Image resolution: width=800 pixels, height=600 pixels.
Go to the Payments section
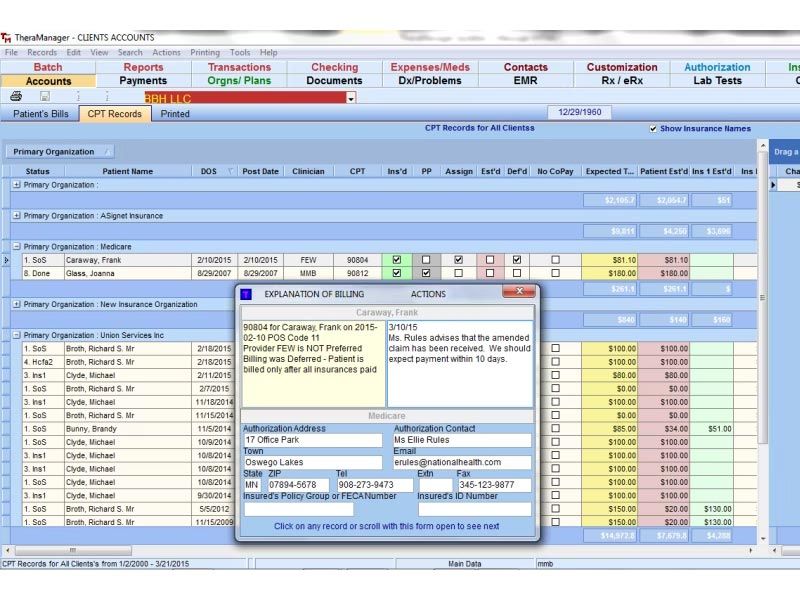coord(143,81)
